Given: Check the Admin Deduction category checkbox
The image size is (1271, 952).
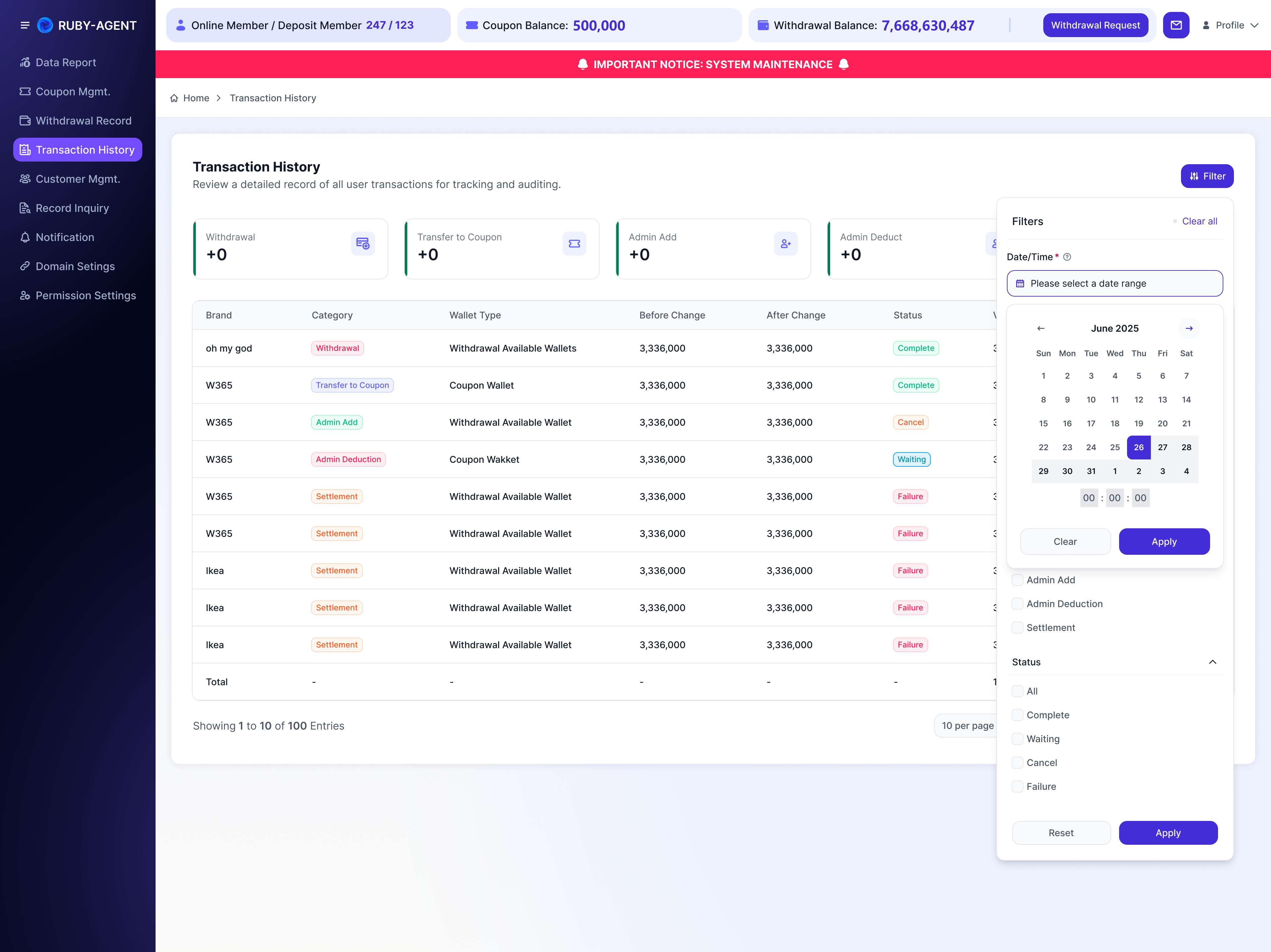Looking at the screenshot, I should coord(1017,604).
